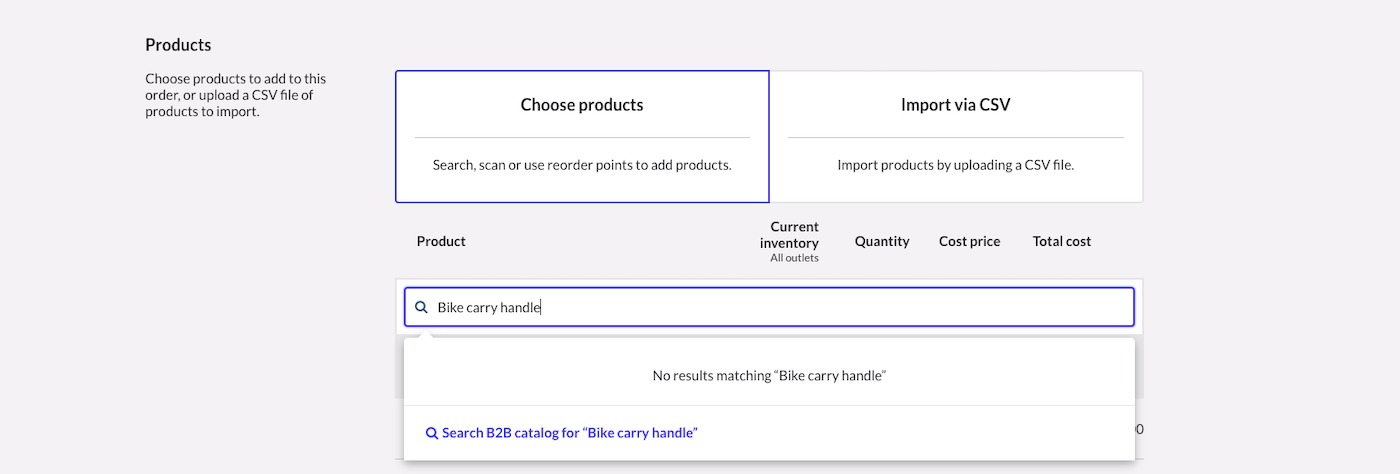1400x474 pixels.
Task: Switch to Import via CSV option
Action: click(x=956, y=136)
